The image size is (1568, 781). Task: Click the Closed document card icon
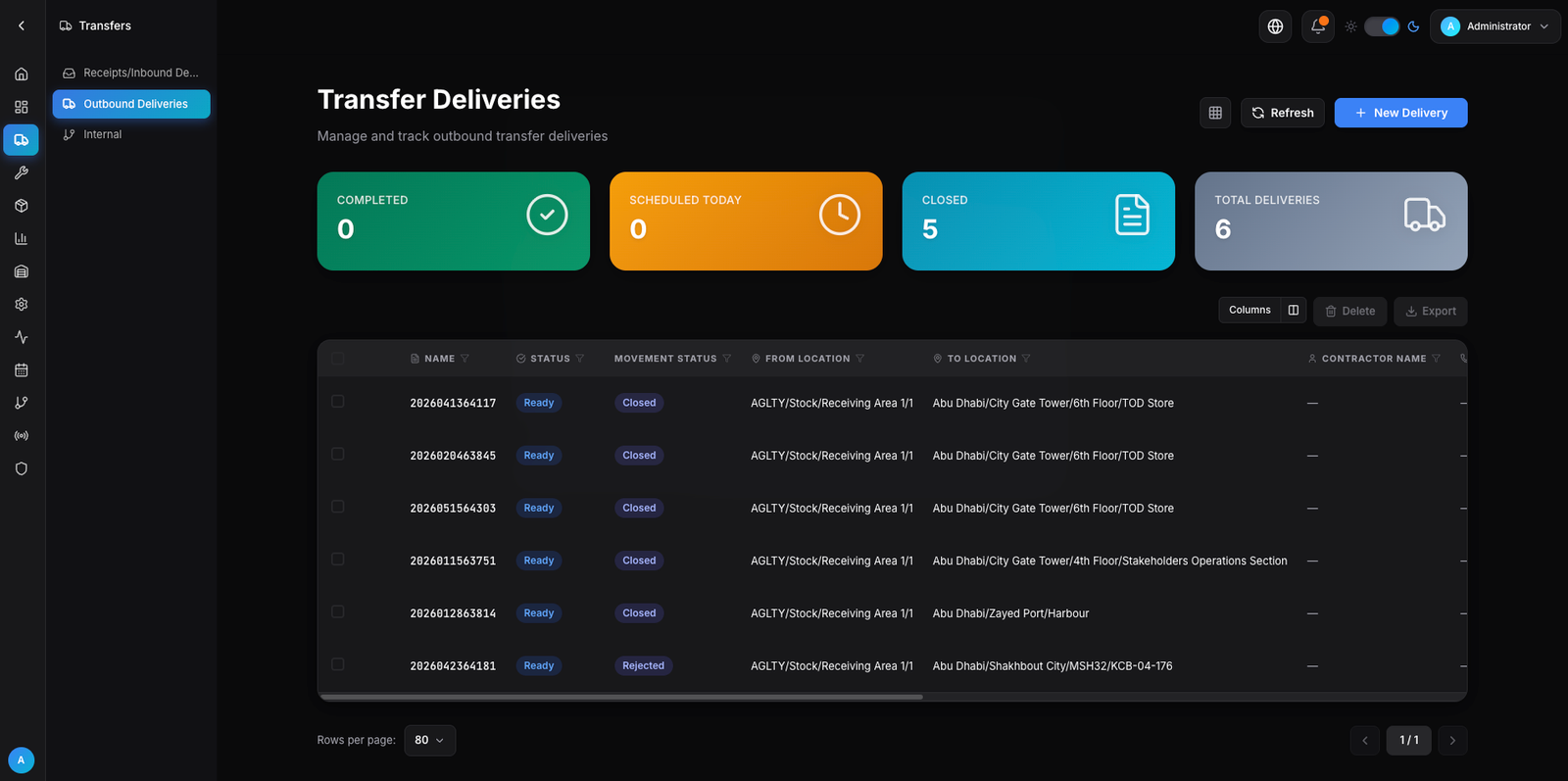click(x=1132, y=215)
